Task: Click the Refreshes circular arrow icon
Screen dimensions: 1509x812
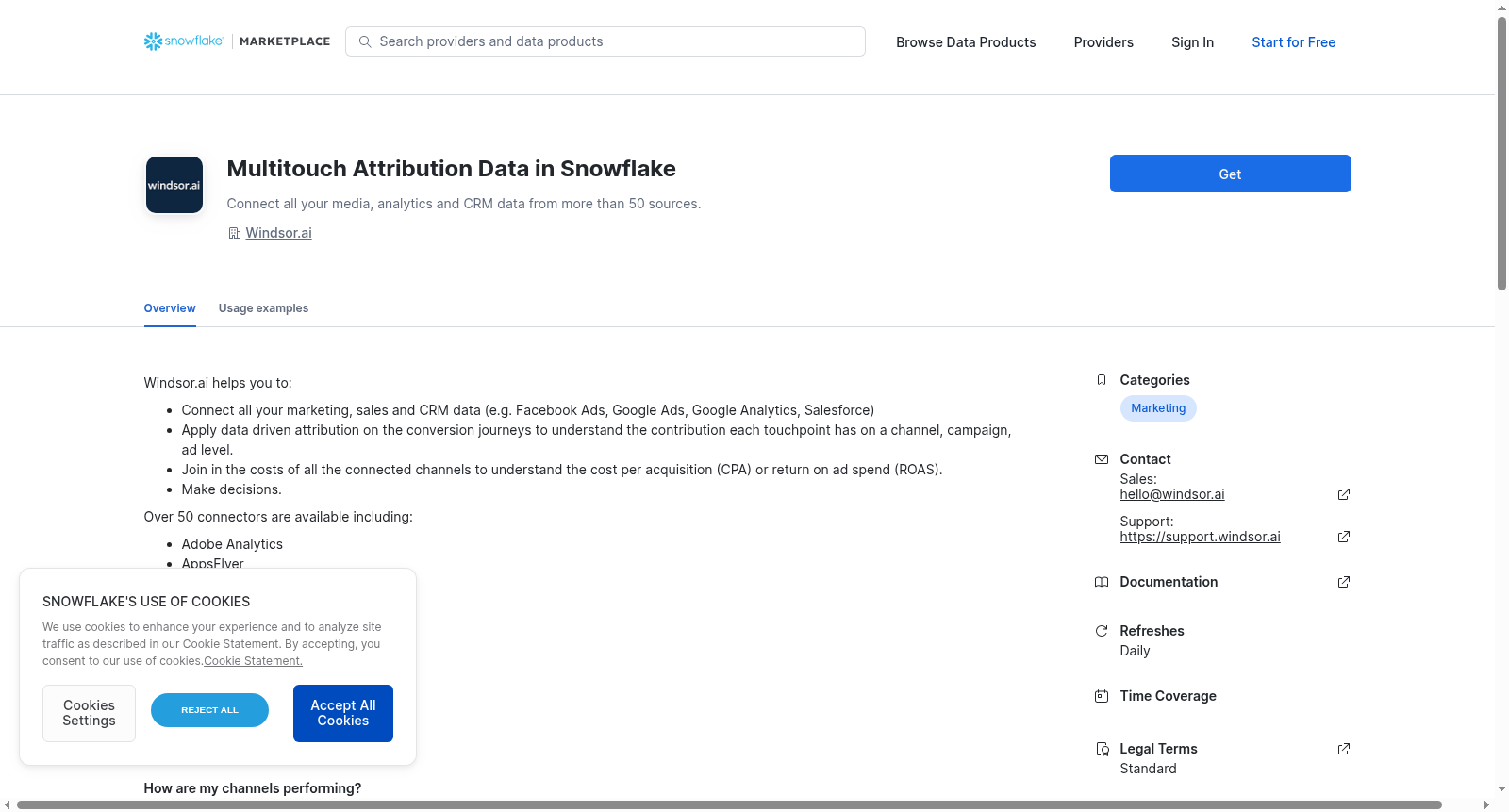Action: (1102, 631)
